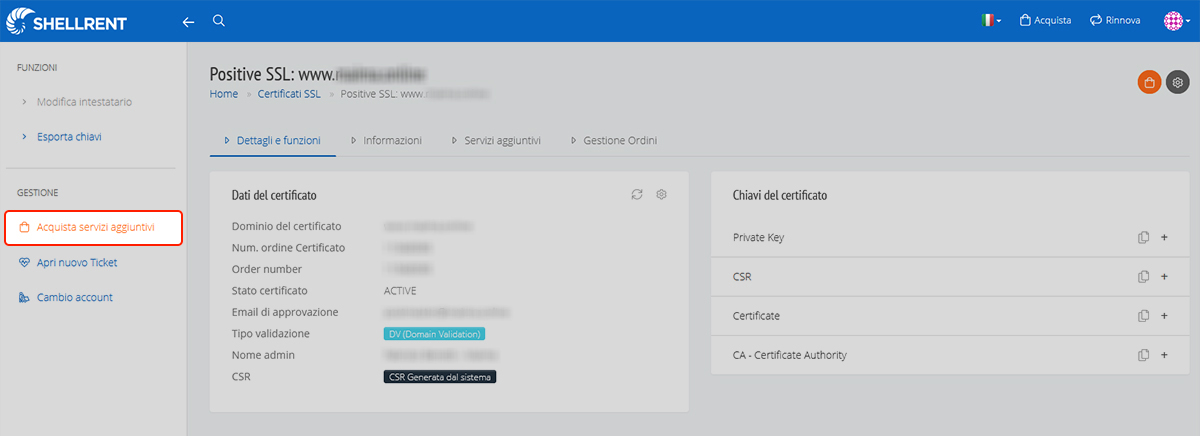1200x436 pixels.
Task: Click the dark gear button beside the title
Action: coord(1178,82)
